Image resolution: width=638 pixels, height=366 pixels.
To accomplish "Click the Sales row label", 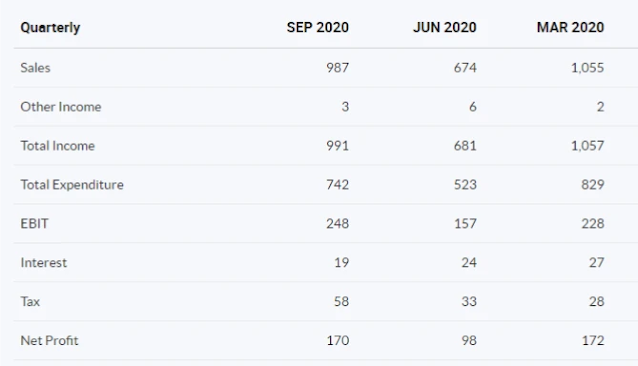I will pos(35,68).
